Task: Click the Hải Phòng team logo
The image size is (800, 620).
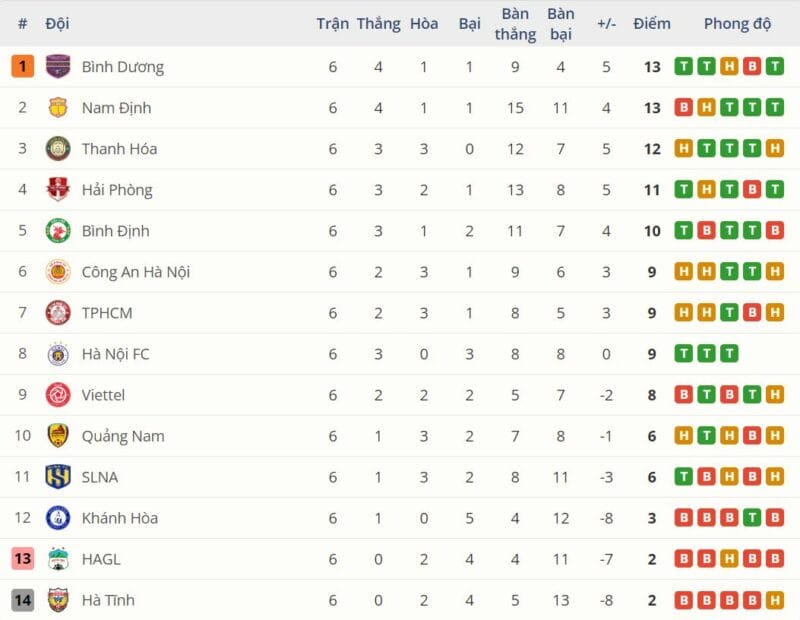Action: pos(58,190)
